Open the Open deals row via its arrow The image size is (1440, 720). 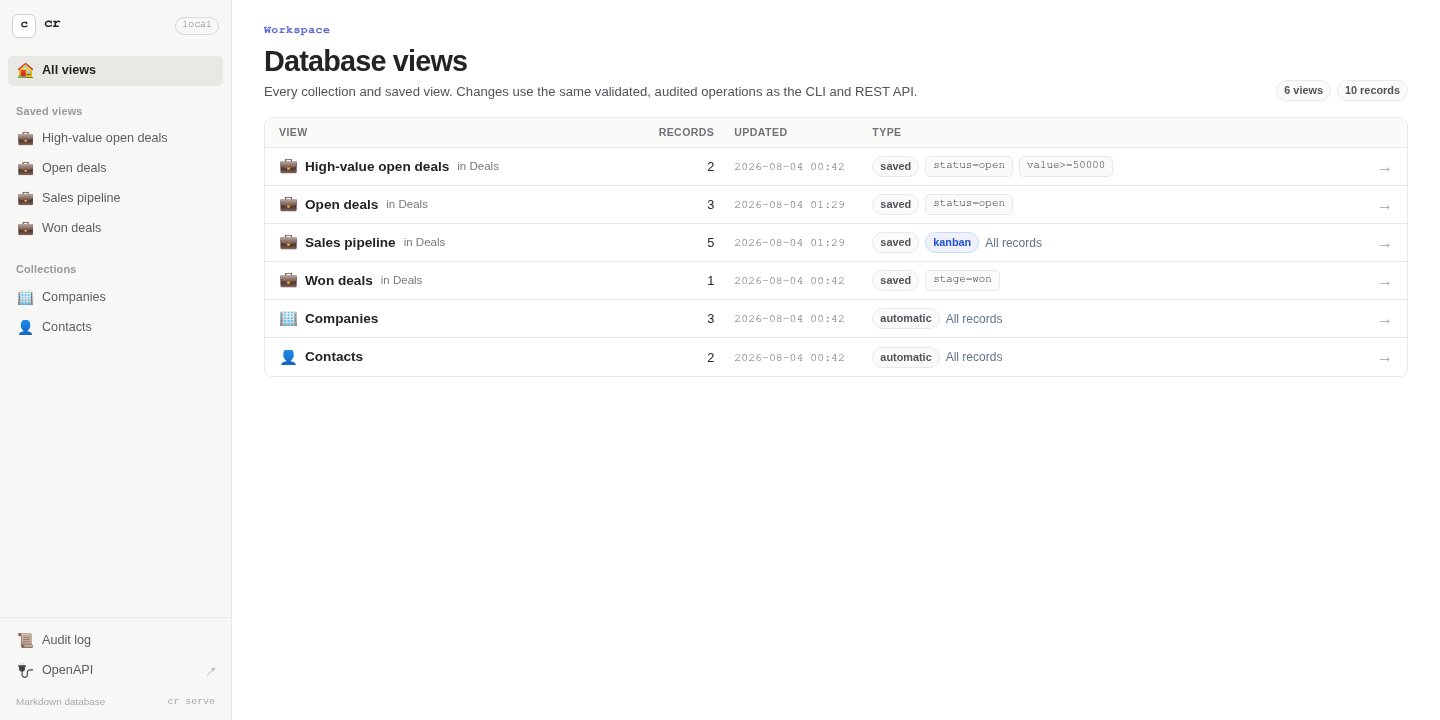[x=1385, y=206]
